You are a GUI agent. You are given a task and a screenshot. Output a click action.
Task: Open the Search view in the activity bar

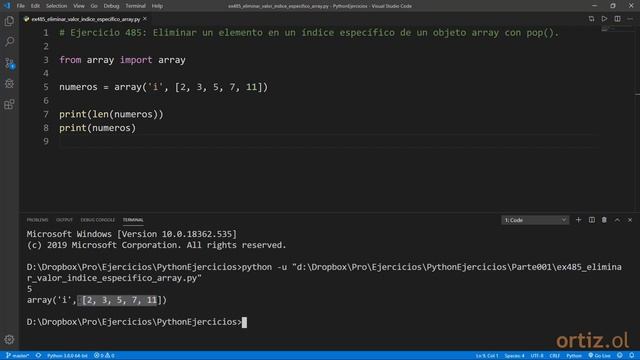[x=9, y=42]
